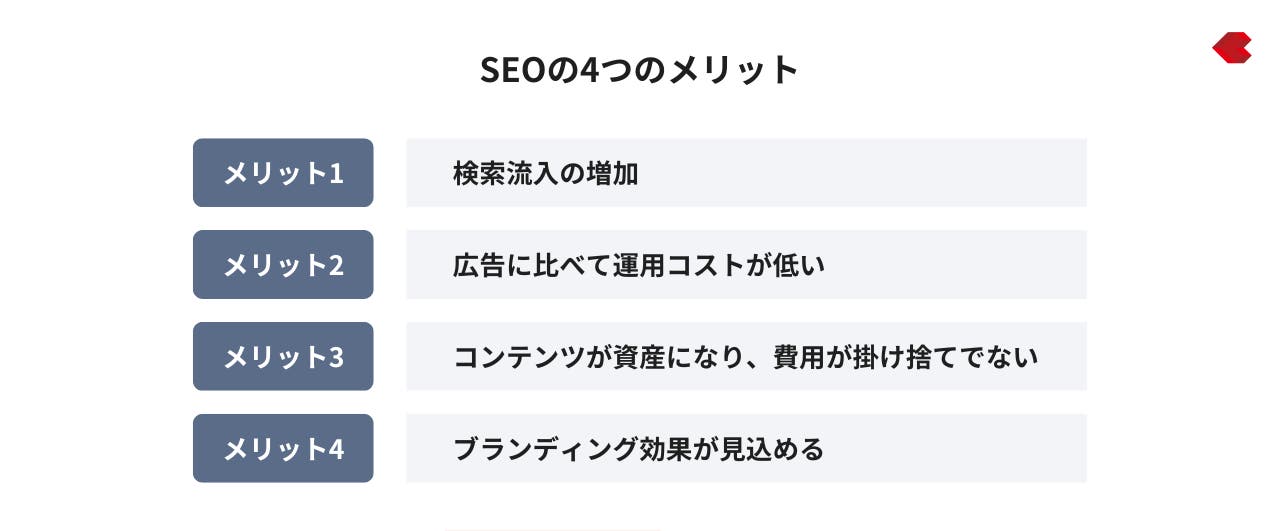Click the red logo icon in the corner
The width and height of the screenshot is (1280, 531).
1232,48
